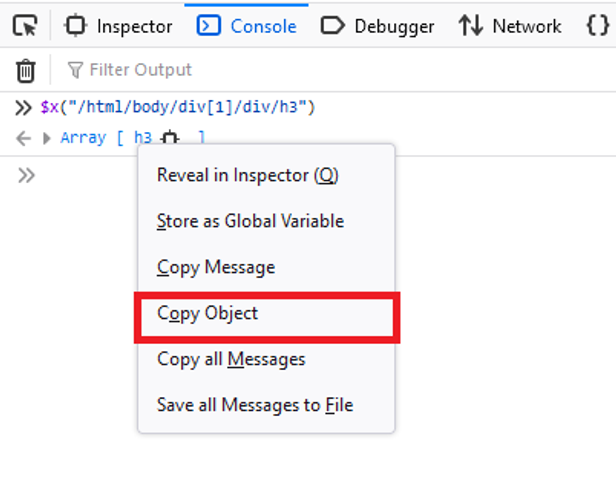Image resolution: width=616 pixels, height=498 pixels.
Task: Select the Console tab
Action: [248, 26]
